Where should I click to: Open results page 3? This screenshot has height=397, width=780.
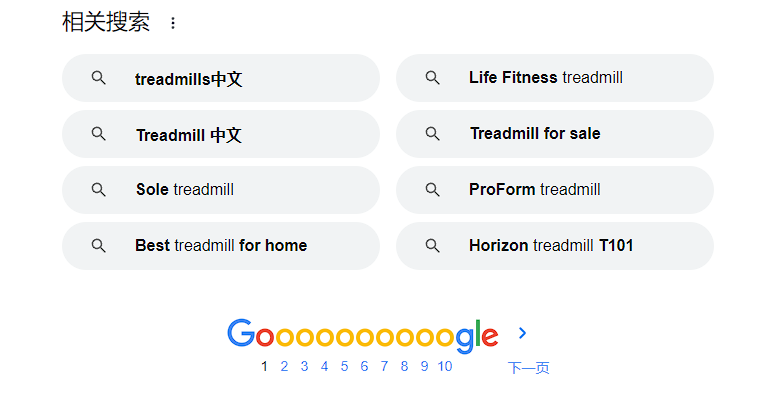coord(304,367)
